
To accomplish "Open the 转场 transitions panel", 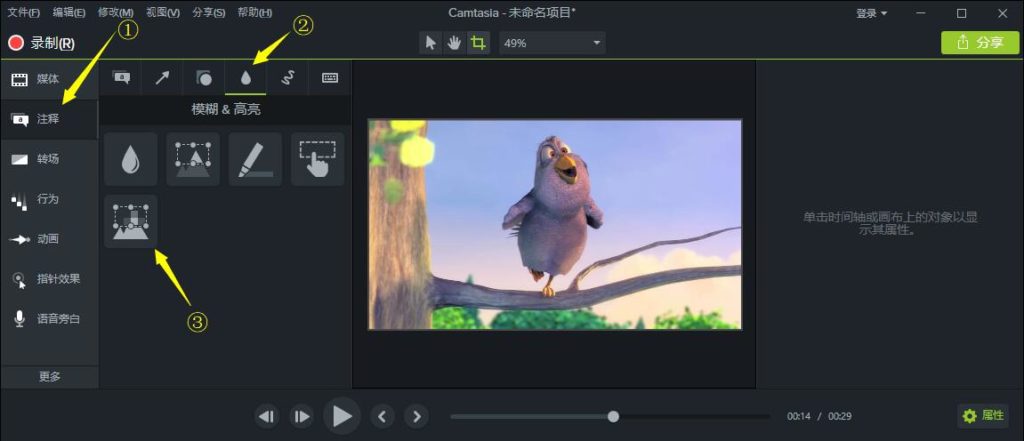I will [49, 159].
